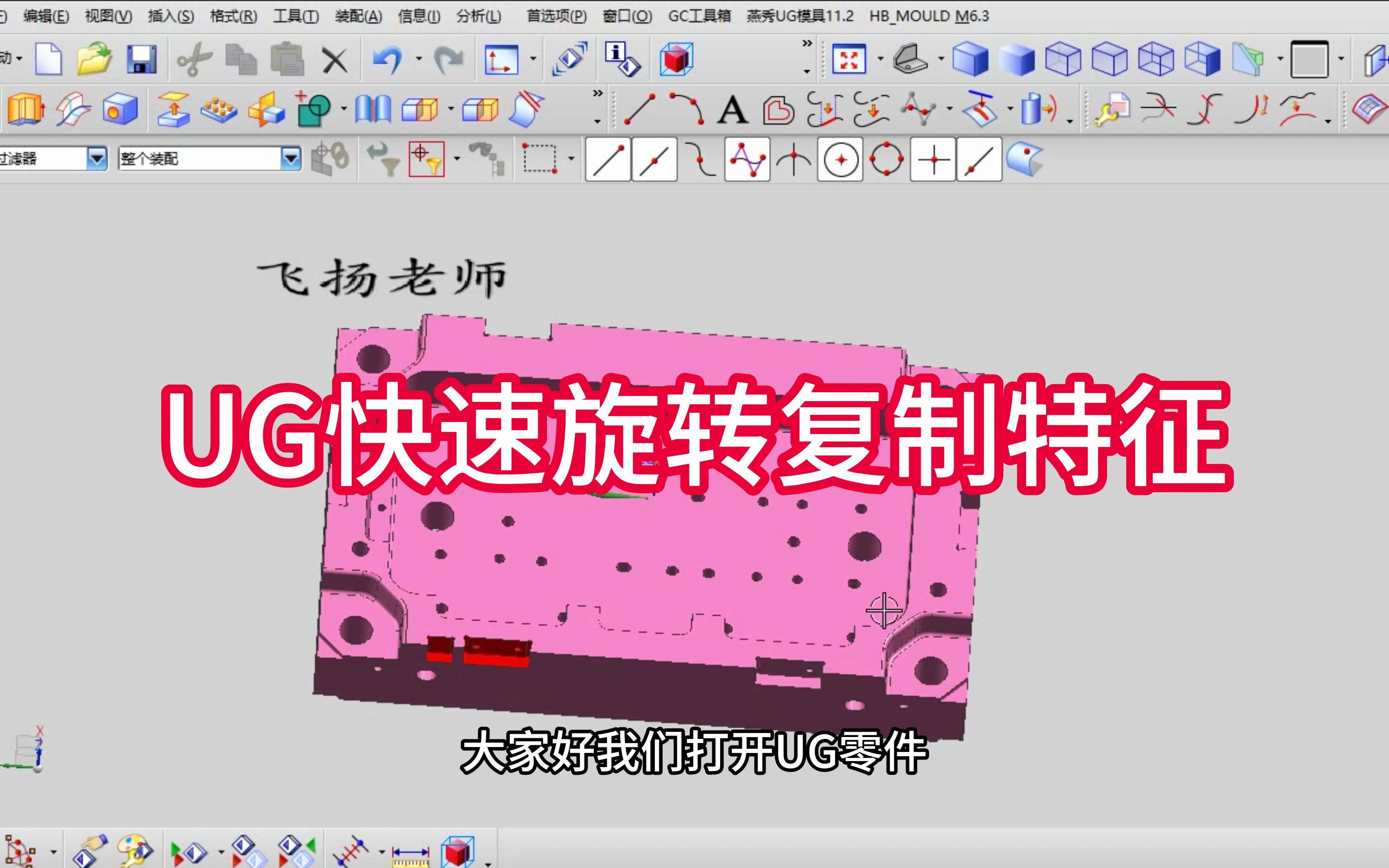Expand the undo history dropdown arrow
This screenshot has width=1389, height=868.
[x=419, y=59]
